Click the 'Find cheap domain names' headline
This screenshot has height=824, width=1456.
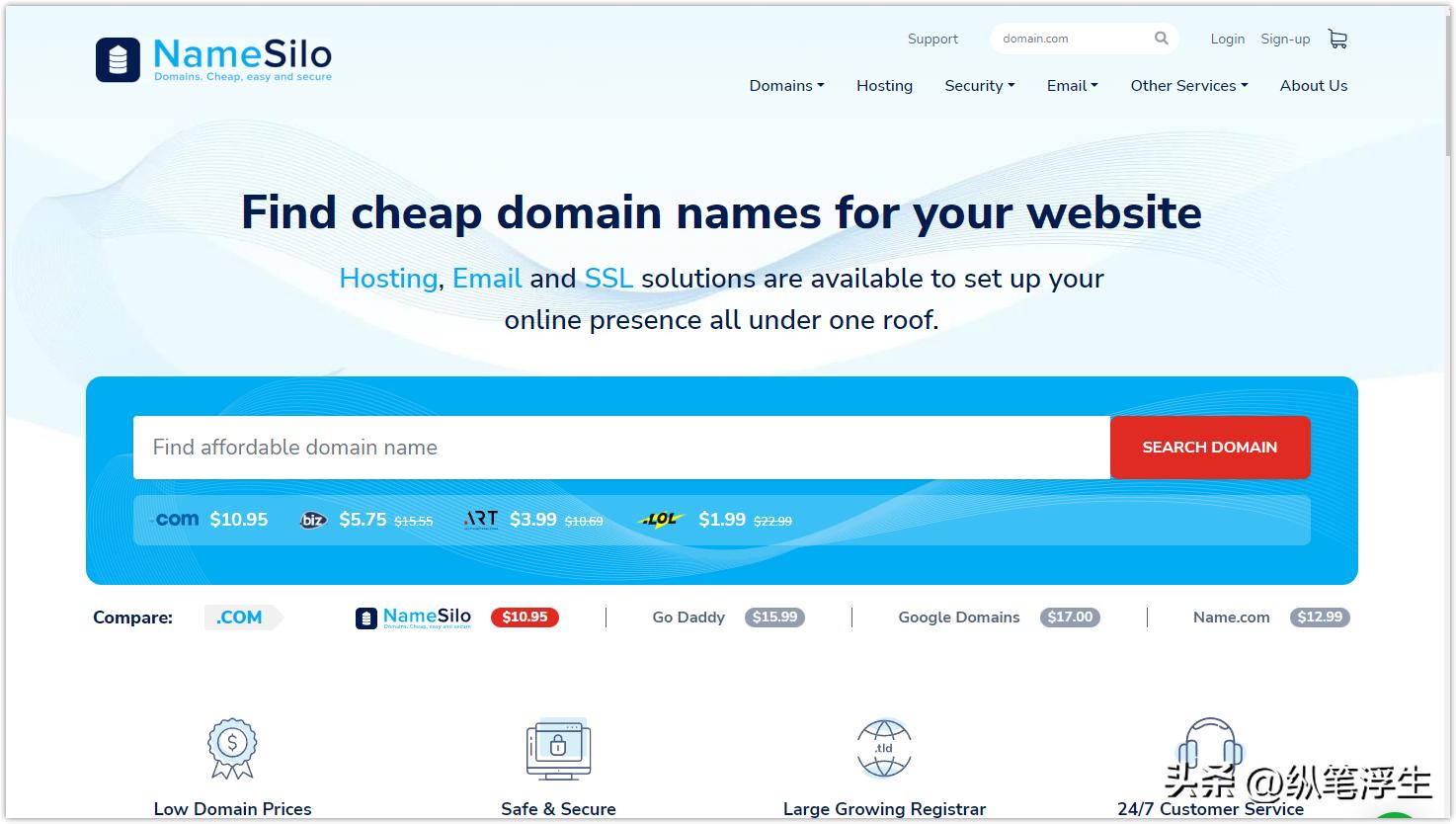coord(721,212)
